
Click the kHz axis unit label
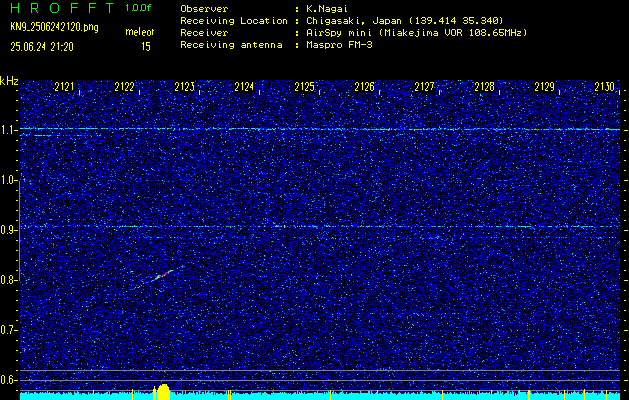coord(9,81)
